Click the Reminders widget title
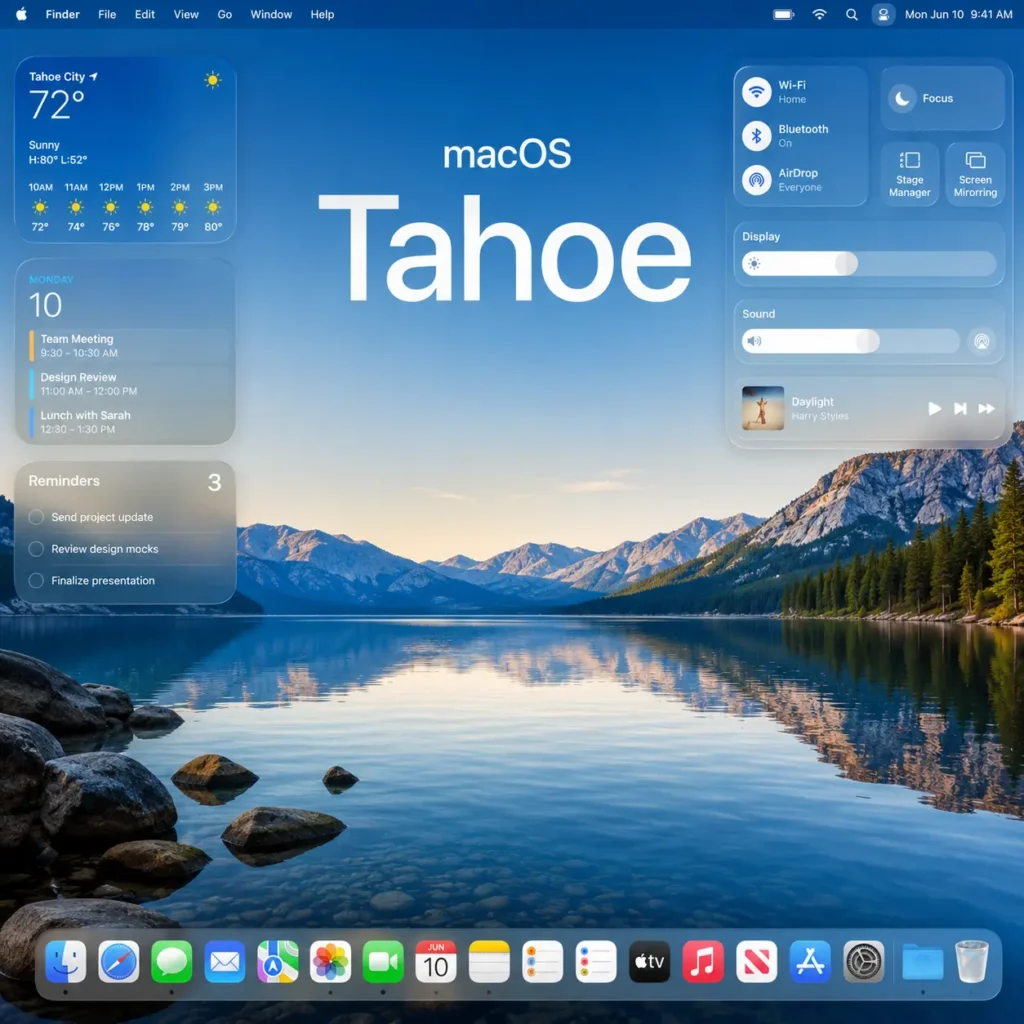The width and height of the screenshot is (1024, 1024). coord(64,481)
